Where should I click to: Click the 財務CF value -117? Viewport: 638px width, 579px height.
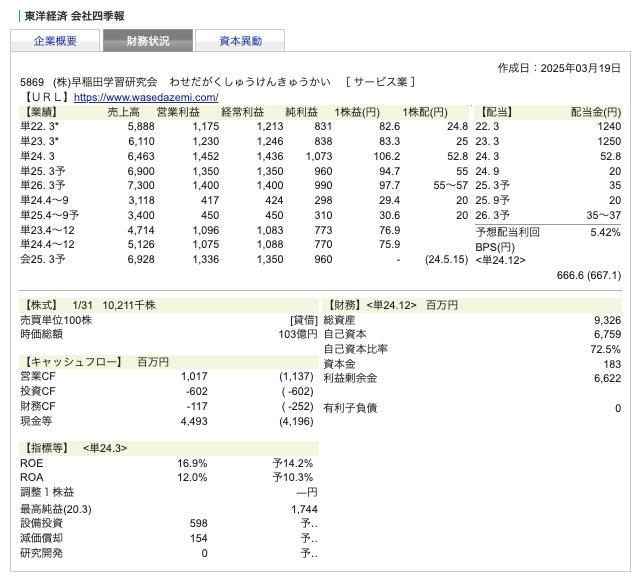pos(197,406)
